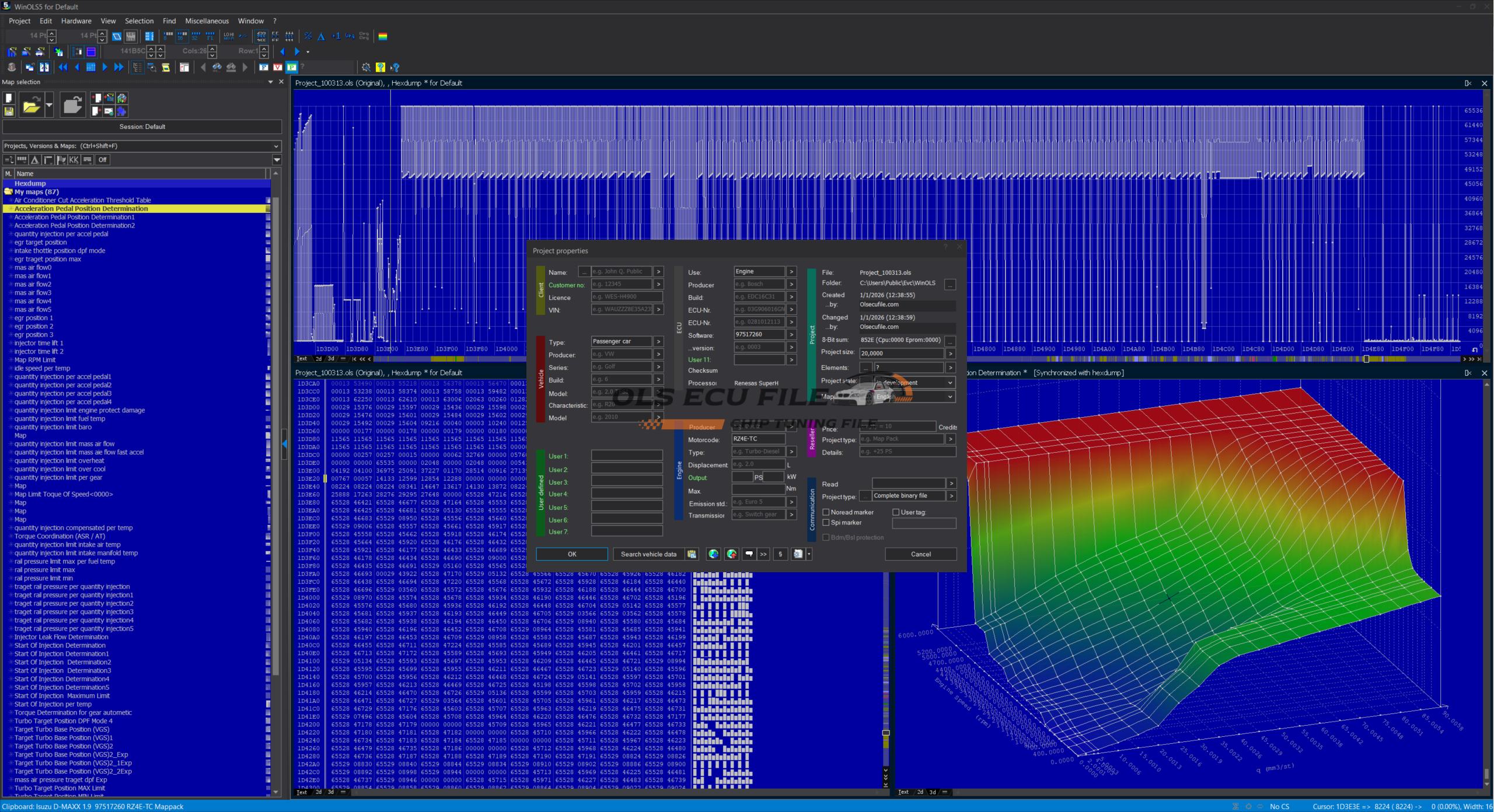Open Projects, Versions & Maps dropdown

(x=276, y=146)
